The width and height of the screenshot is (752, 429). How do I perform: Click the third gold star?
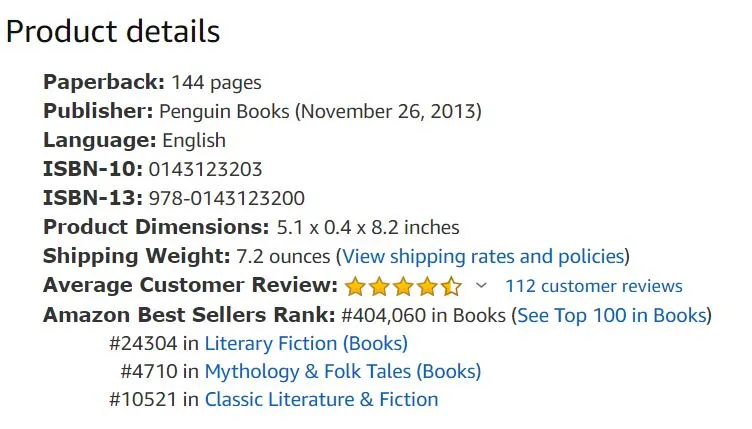404,287
